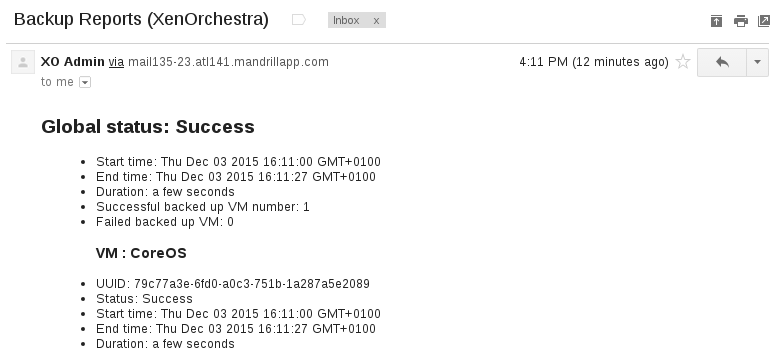Open more options arrow beside Reply

tap(757, 62)
